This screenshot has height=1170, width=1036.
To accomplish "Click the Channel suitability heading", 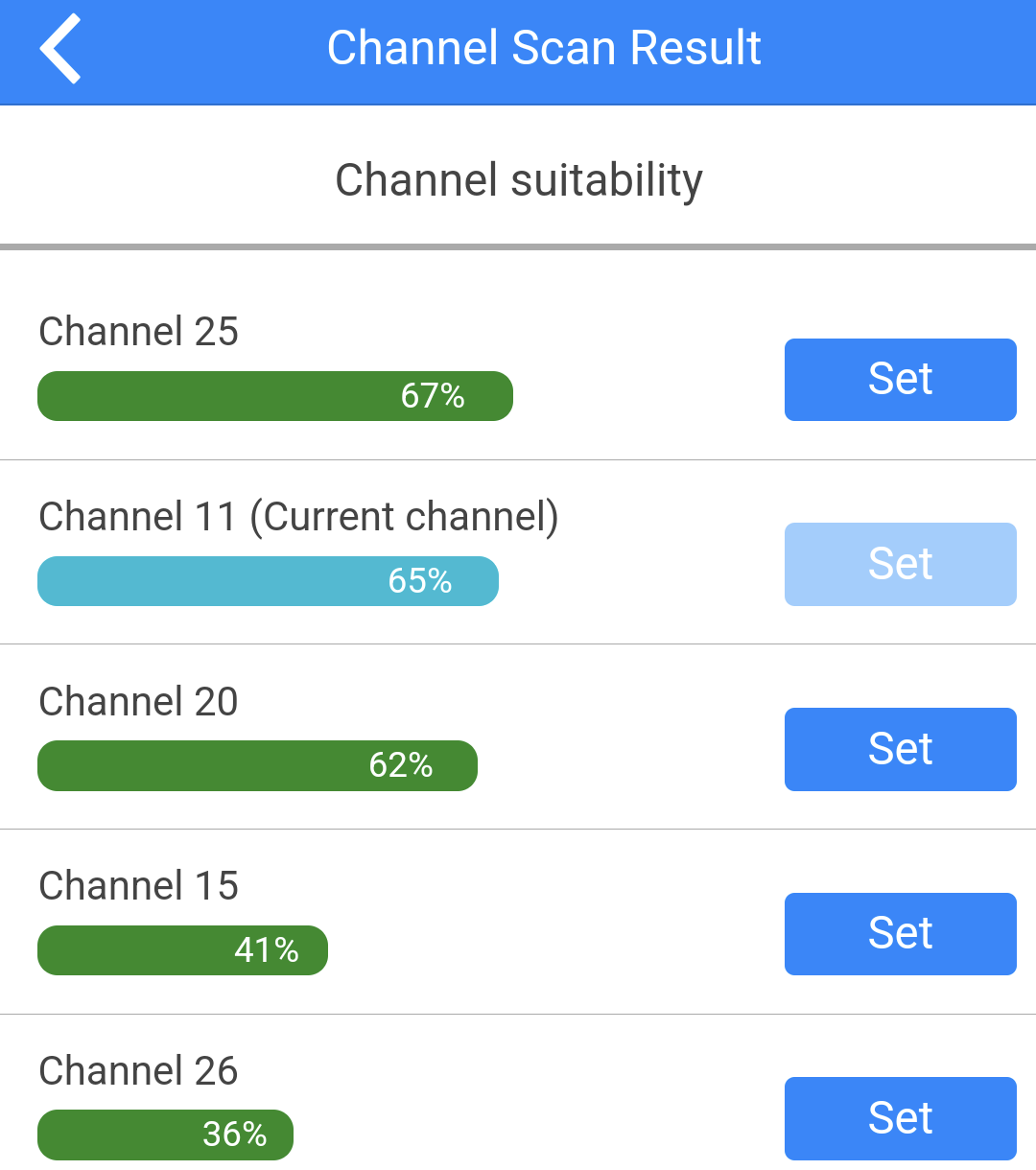I will pyautogui.click(x=518, y=180).
